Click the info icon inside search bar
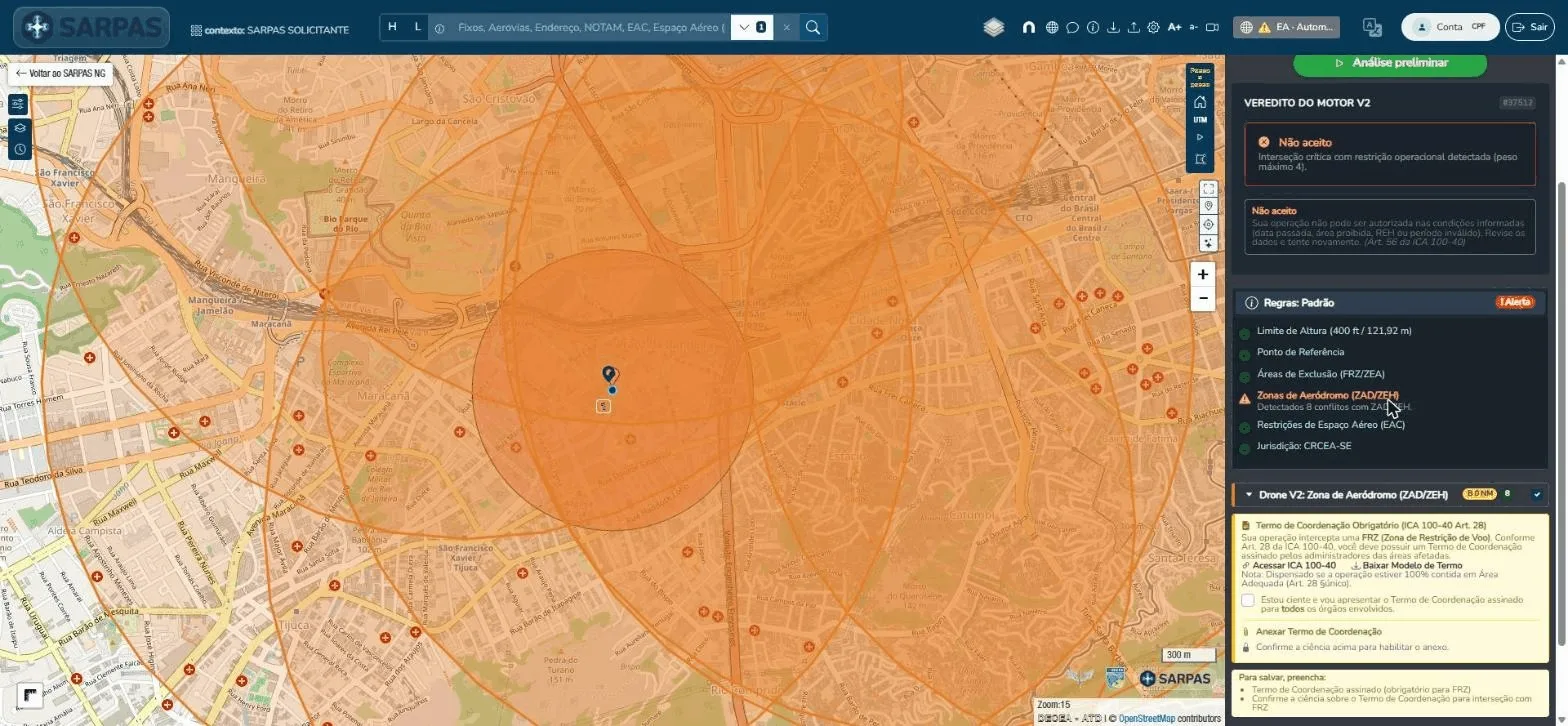1568x726 pixels. [439, 28]
